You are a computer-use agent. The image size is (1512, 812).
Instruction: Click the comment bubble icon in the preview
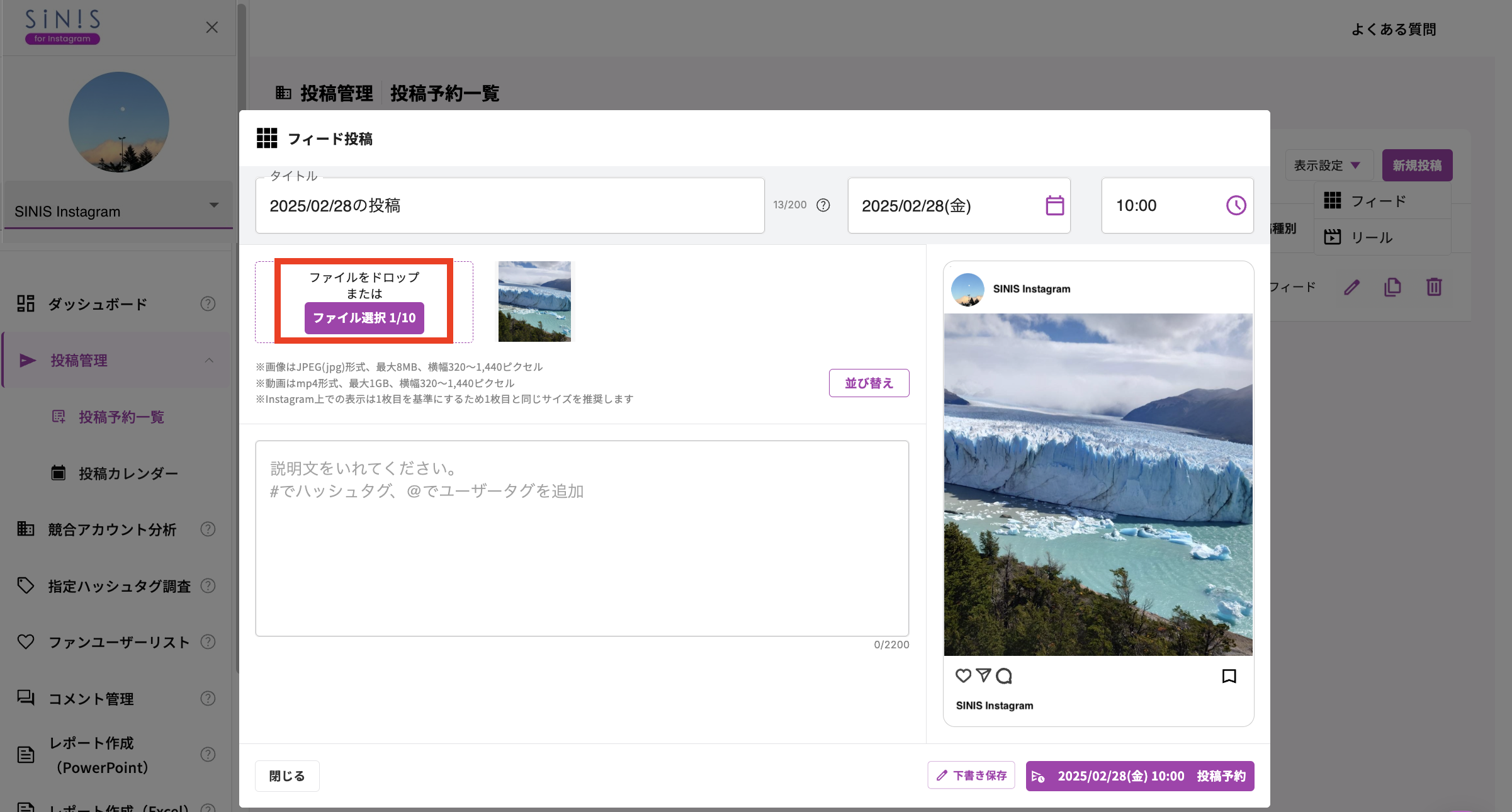coord(1004,675)
